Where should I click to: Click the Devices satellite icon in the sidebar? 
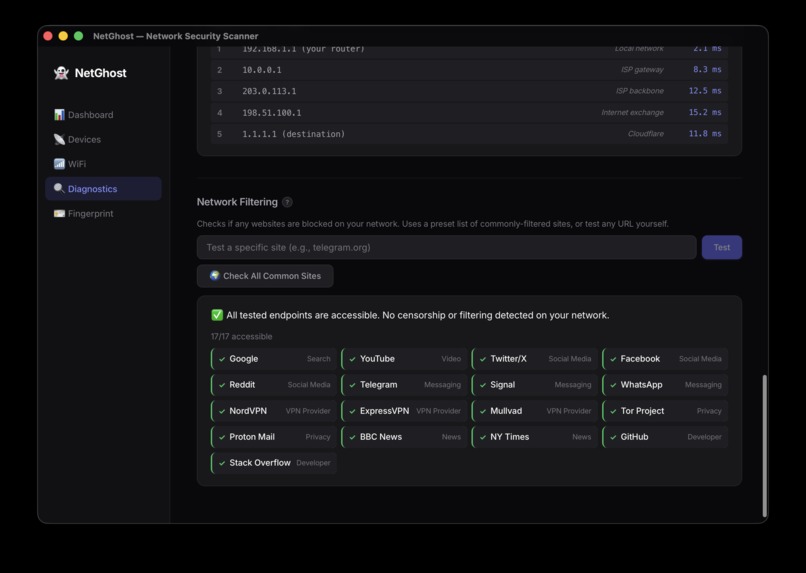point(59,139)
